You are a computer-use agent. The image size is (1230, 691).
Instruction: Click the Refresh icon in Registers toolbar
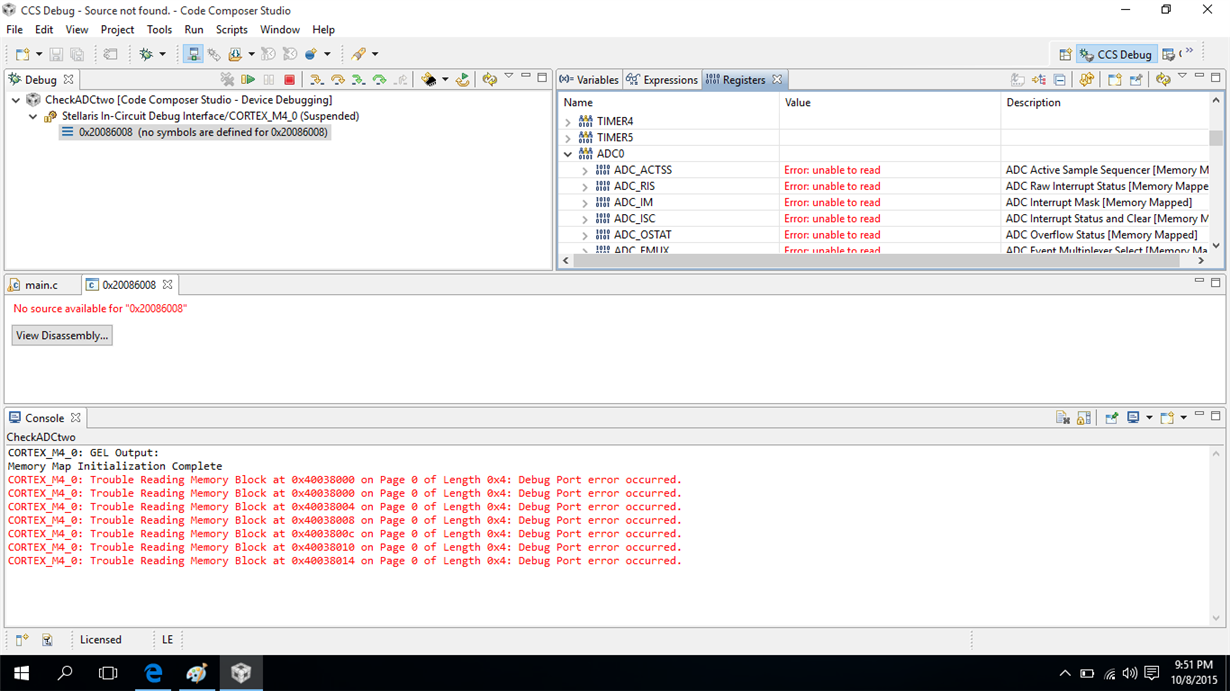tap(1162, 79)
